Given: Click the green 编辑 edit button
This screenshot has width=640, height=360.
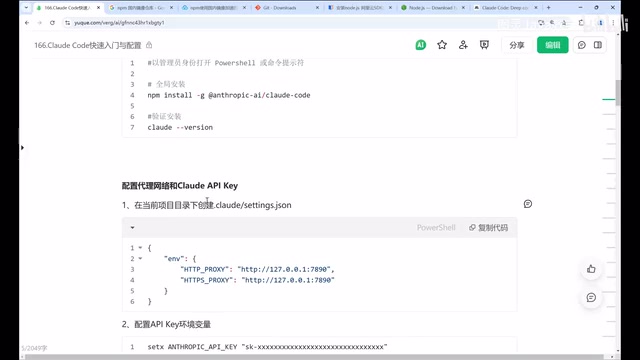Looking at the screenshot, I should pyautogui.click(x=553, y=45).
